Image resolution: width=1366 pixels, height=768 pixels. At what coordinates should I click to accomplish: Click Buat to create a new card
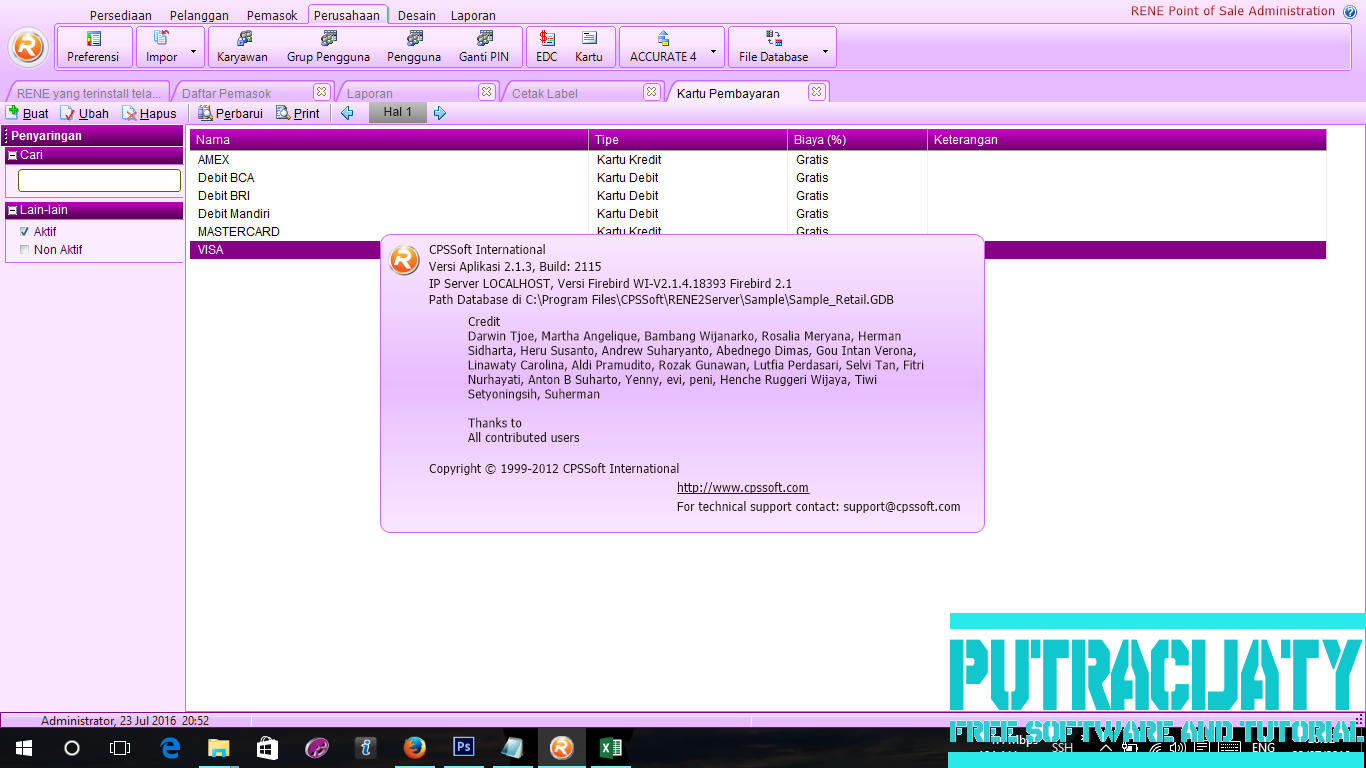click(27, 113)
